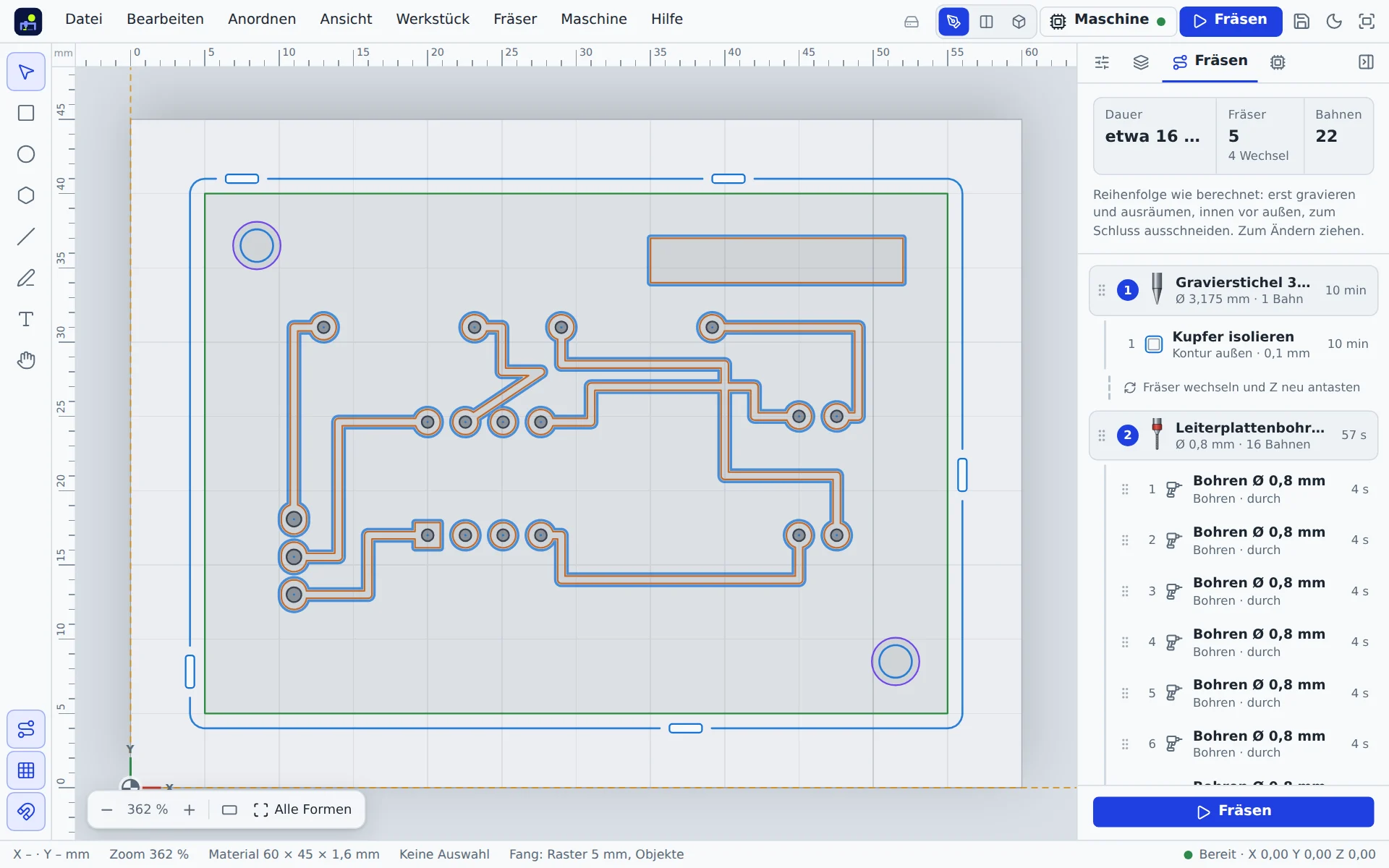Screen dimensions: 1389x868
Task: Select the pen sketch tool
Action: tap(26, 278)
